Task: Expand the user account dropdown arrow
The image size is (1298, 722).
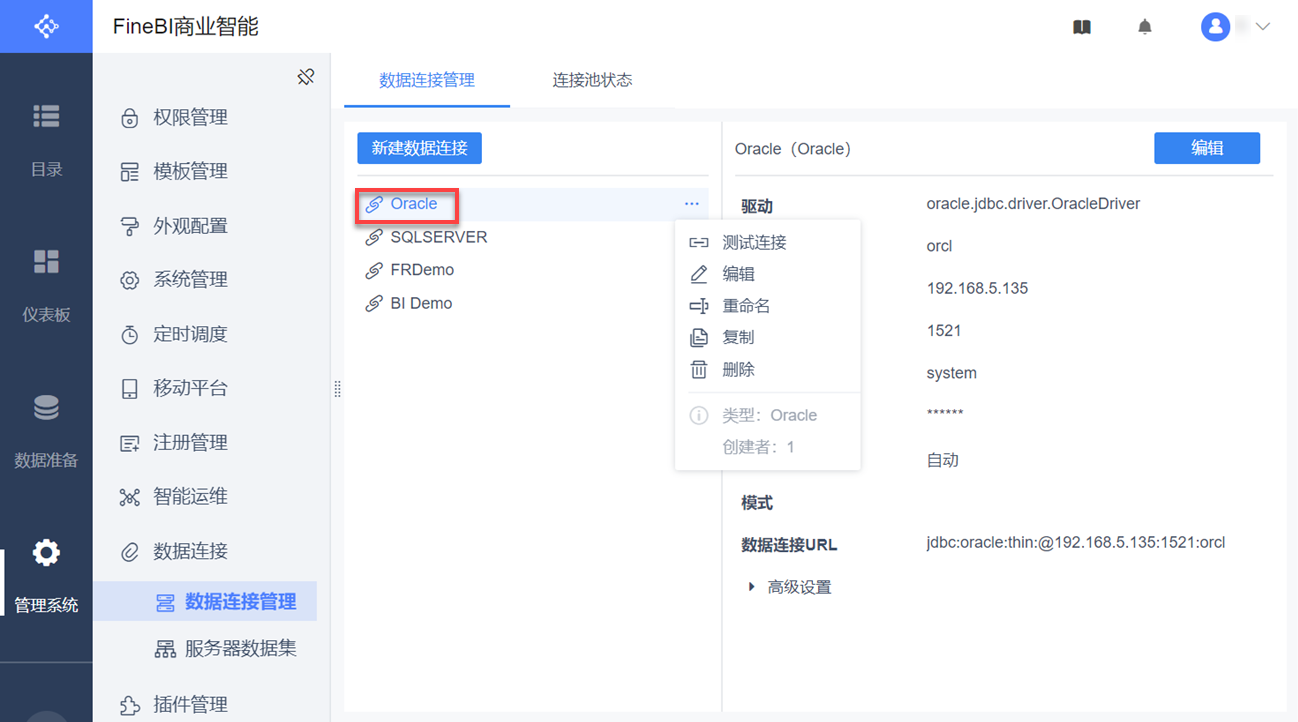Action: [x=1262, y=27]
